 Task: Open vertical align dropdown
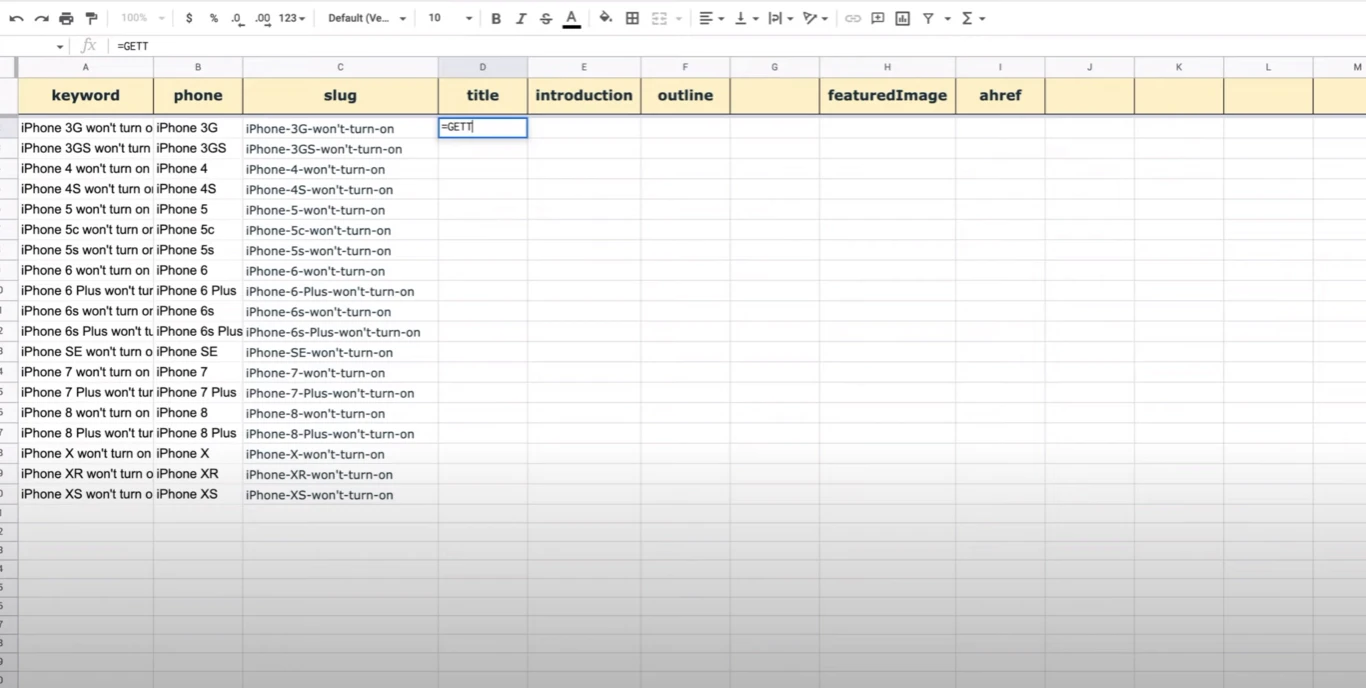point(745,18)
